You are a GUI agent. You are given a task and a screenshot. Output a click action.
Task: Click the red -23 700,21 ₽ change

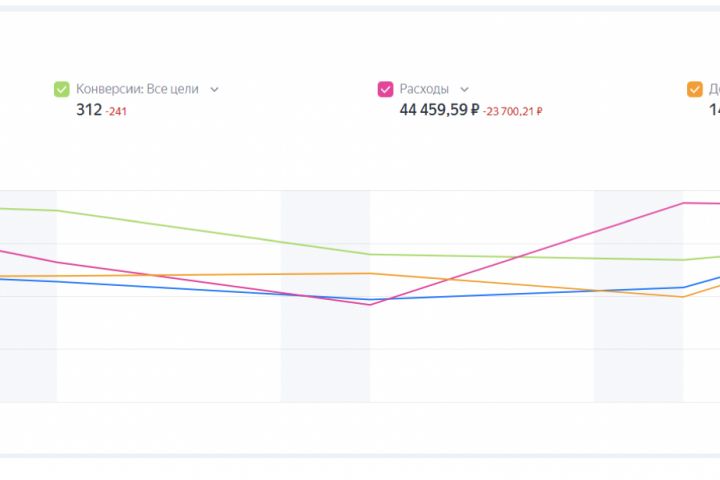coord(512,111)
